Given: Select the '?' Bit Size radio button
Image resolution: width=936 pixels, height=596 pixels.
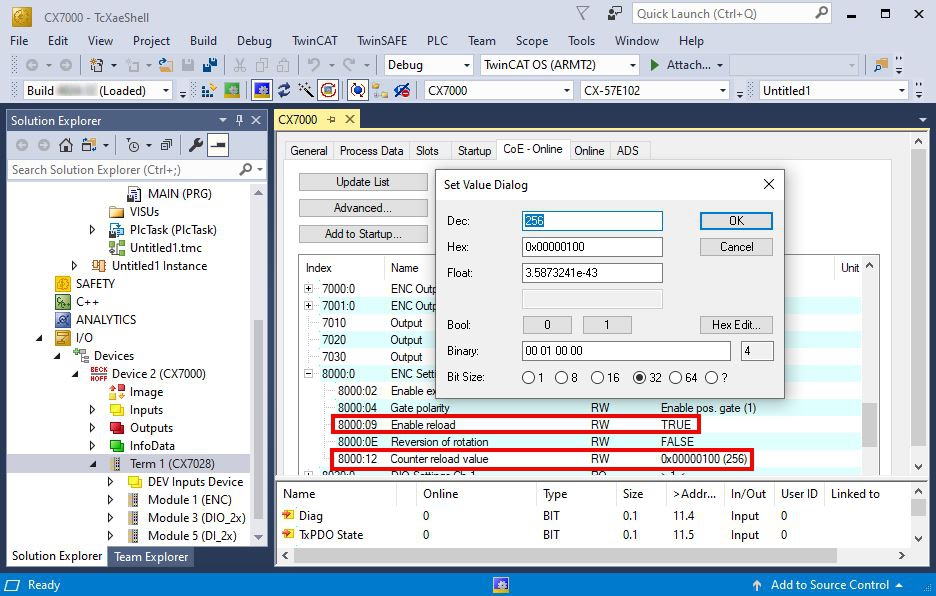Looking at the screenshot, I should (712, 377).
